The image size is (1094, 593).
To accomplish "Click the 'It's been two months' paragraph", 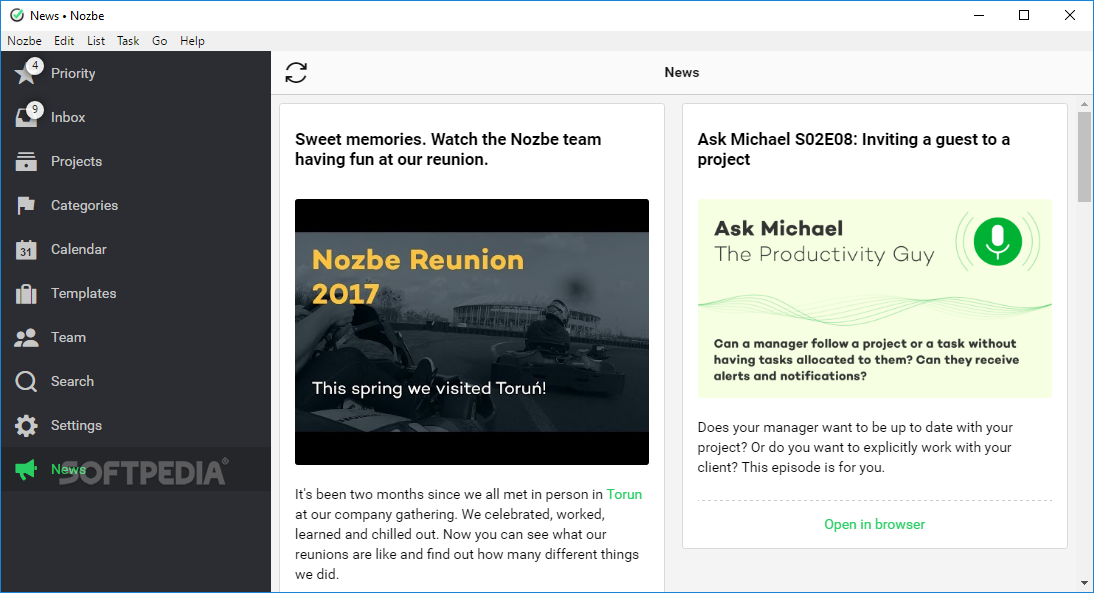I will coord(468,534).
